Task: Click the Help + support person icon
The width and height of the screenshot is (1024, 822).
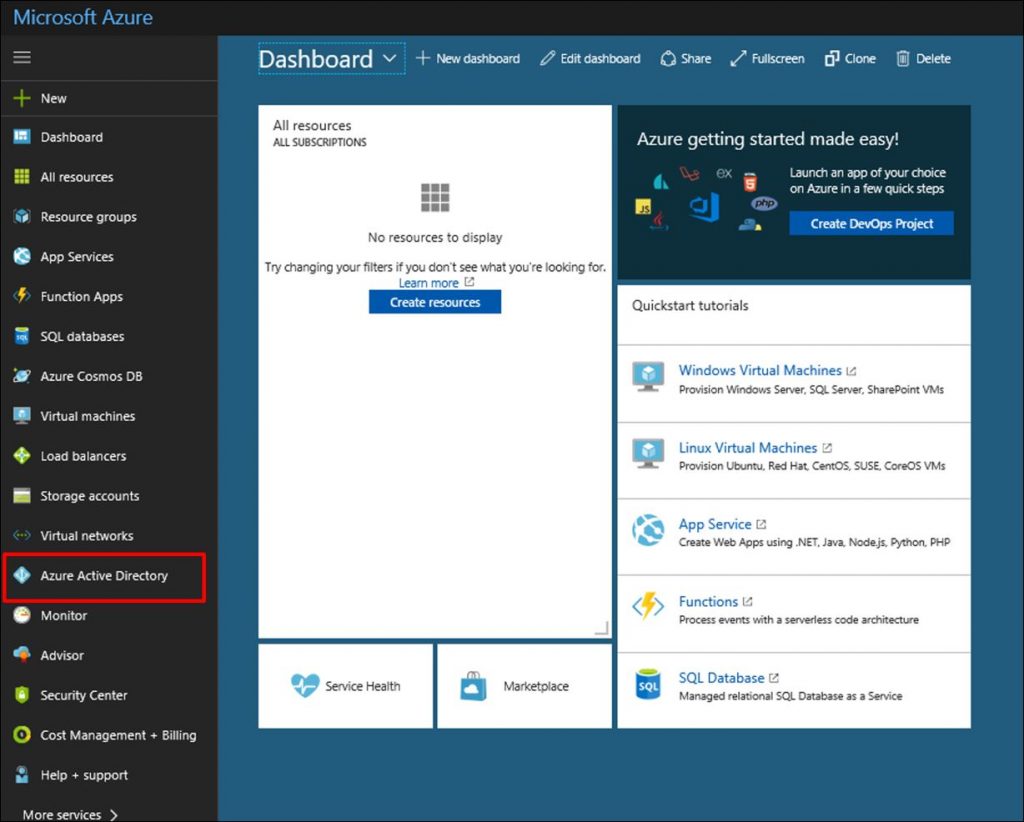Action: click(22, 774)
